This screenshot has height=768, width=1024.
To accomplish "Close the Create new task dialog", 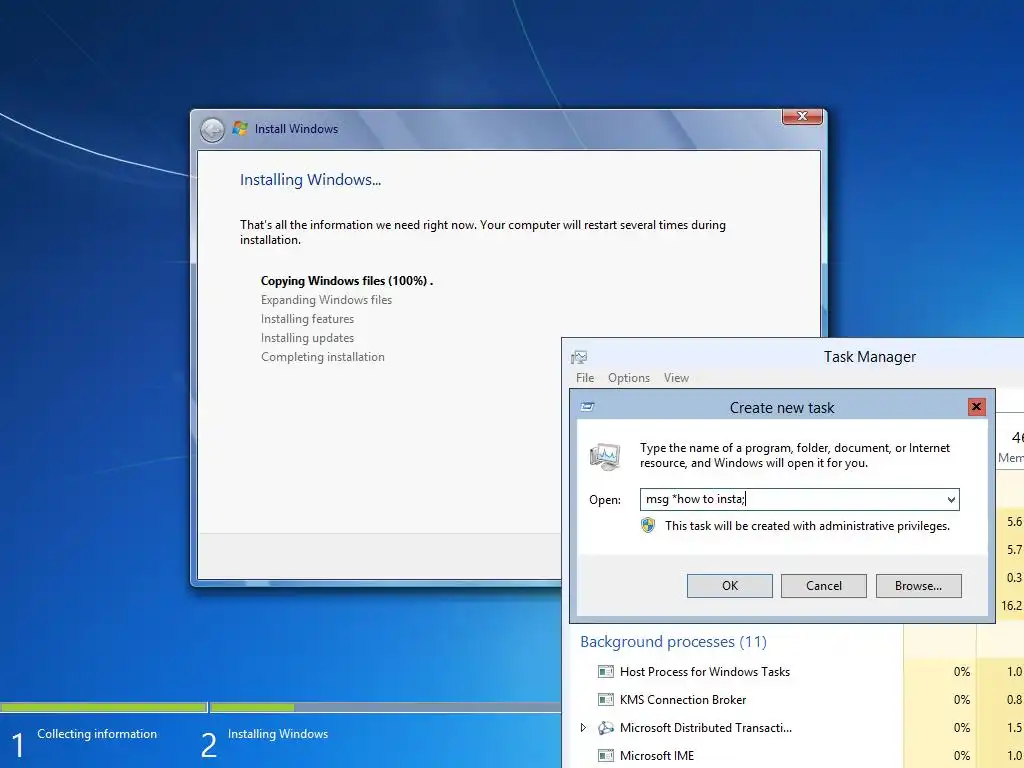I will click(x=976, y=407).
